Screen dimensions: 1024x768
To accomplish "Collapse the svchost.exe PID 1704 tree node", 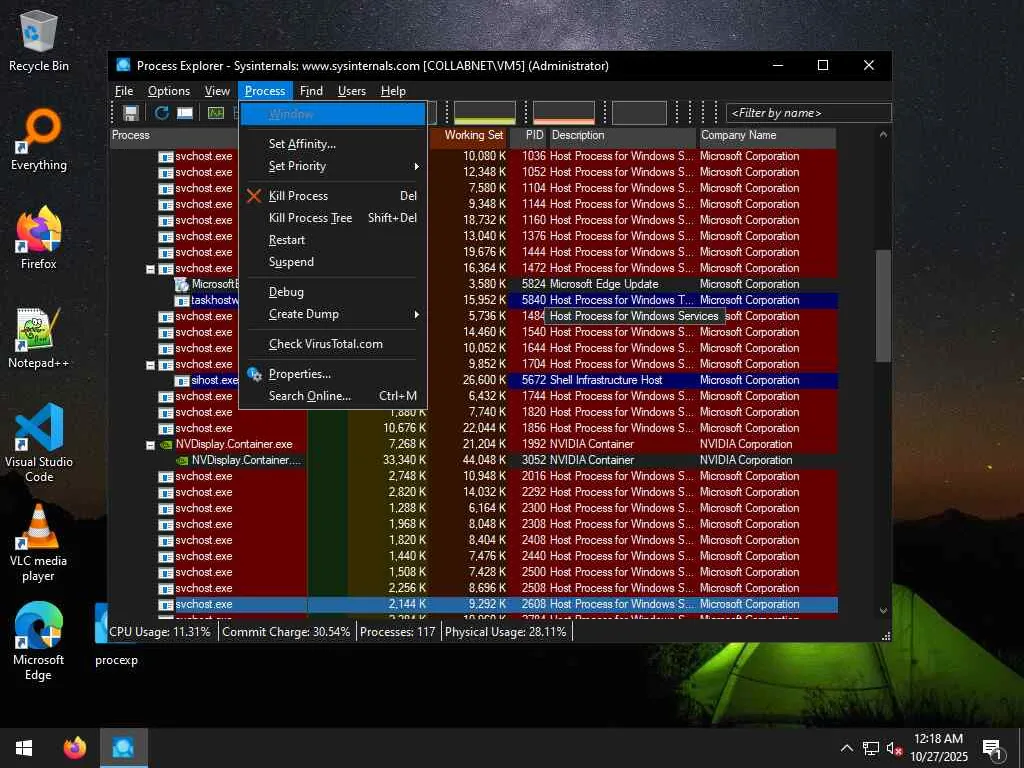I will 150,364.
